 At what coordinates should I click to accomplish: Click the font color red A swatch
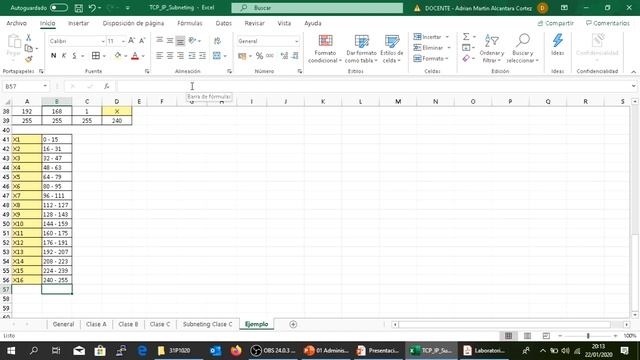pos(135,56)
